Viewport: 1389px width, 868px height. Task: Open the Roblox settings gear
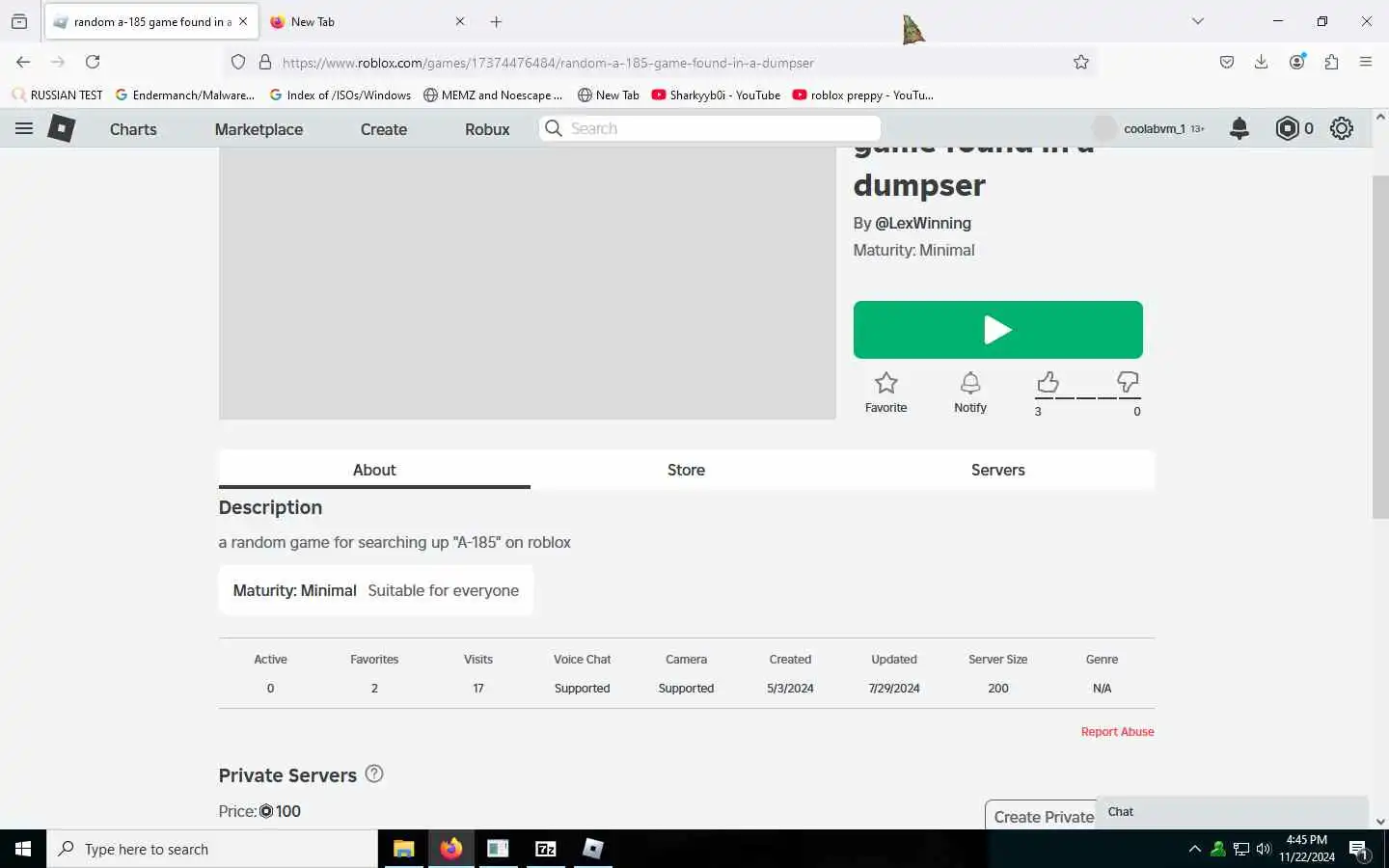click(1342, 128)
